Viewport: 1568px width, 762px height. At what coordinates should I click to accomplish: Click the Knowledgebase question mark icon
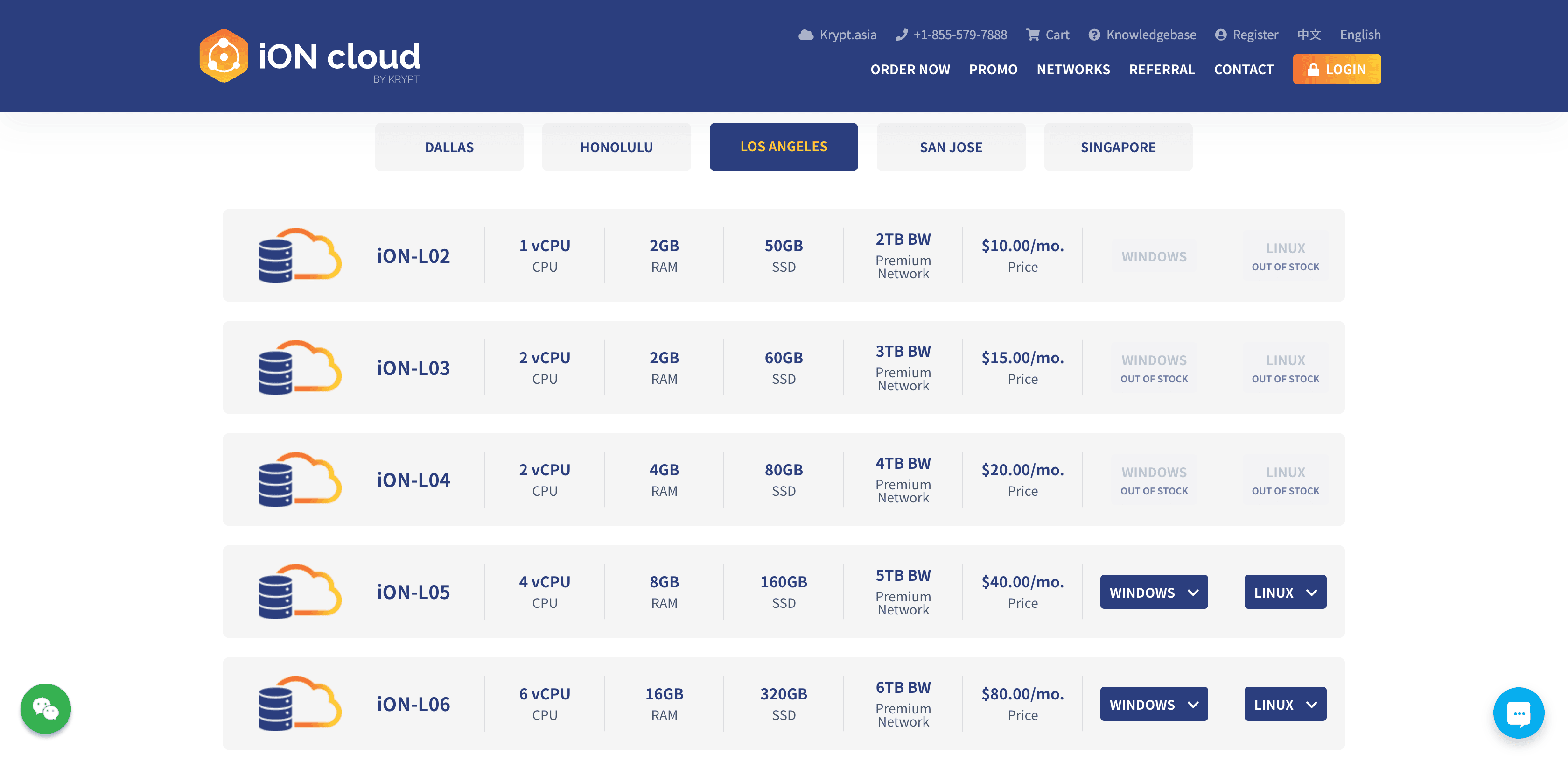pos(1094,35)
